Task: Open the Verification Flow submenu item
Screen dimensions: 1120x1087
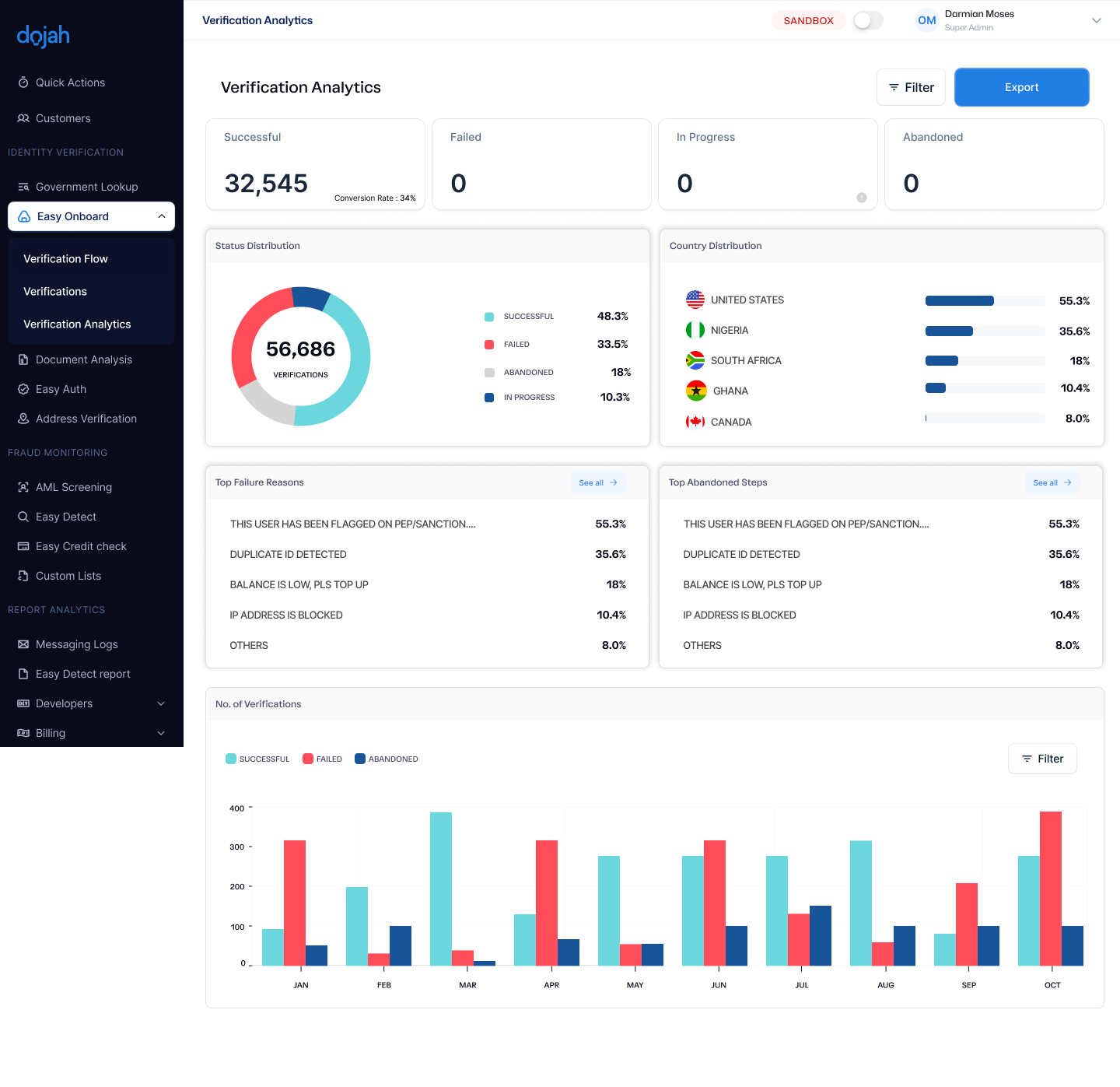Action: [x=65, y=258]
